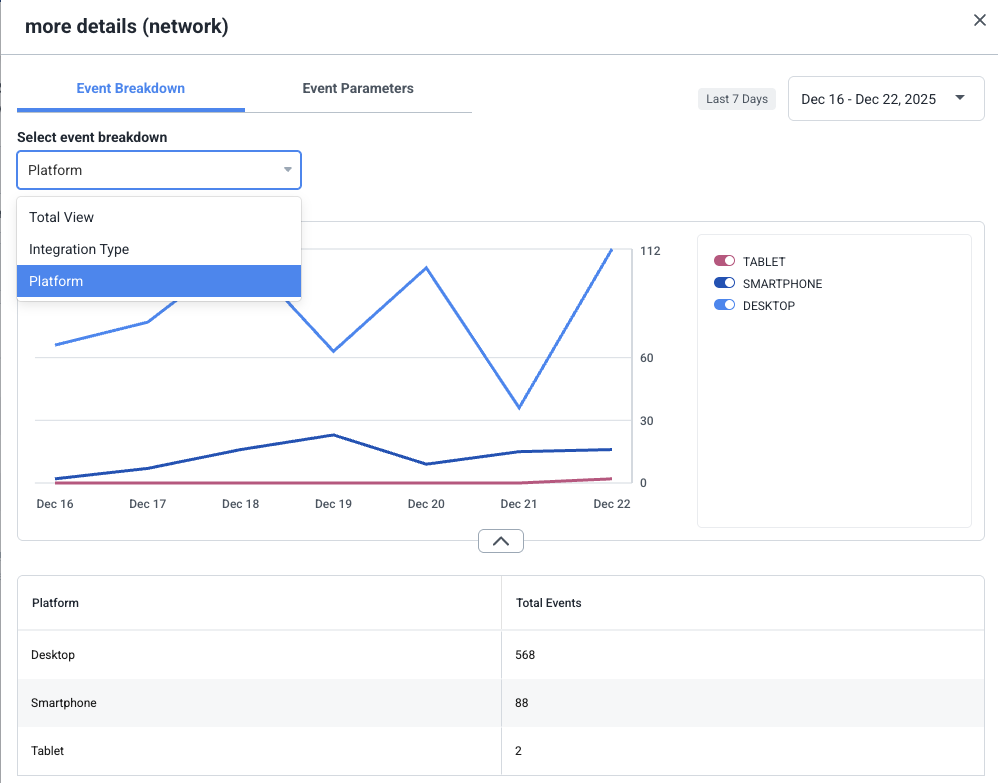
Task: Disable the DESKTOP series switch
Action: pos(724,305)
